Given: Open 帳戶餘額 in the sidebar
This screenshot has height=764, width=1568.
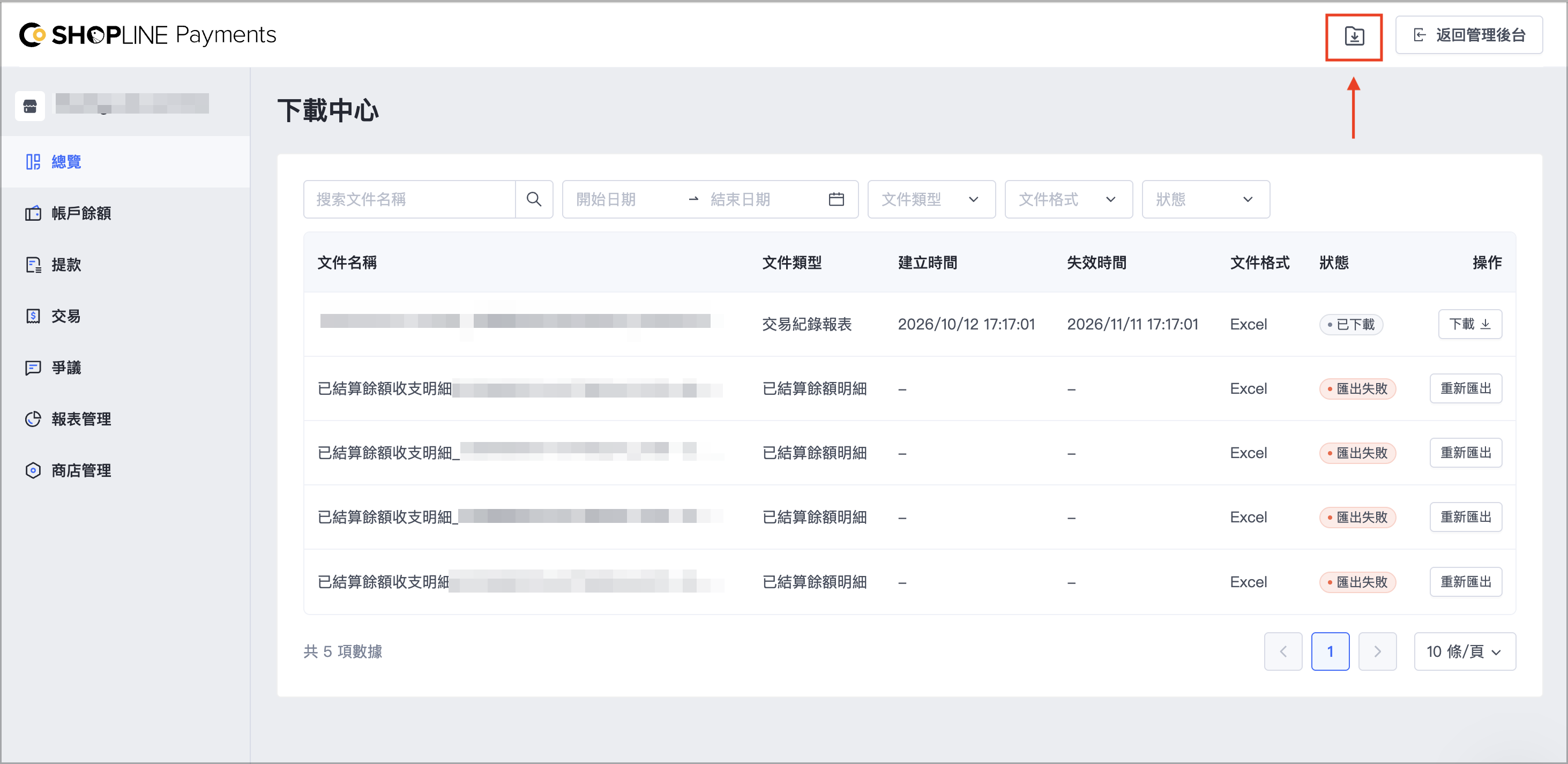Looking at the screenshot, I should 125,213.
